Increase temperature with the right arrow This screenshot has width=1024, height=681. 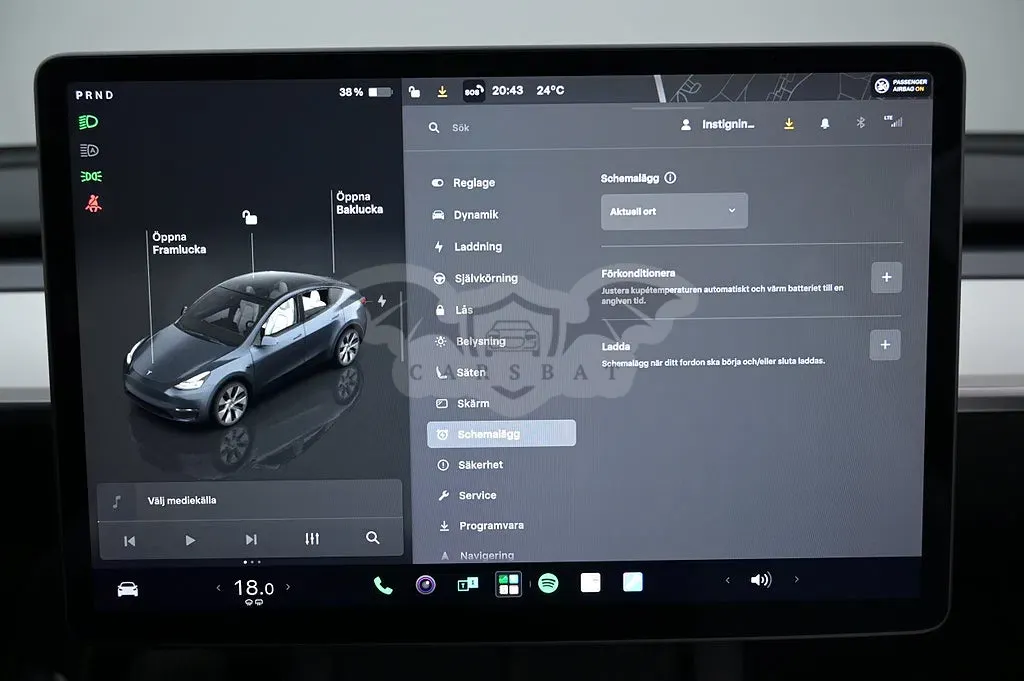pyautogui.click(x=288, y=587)
